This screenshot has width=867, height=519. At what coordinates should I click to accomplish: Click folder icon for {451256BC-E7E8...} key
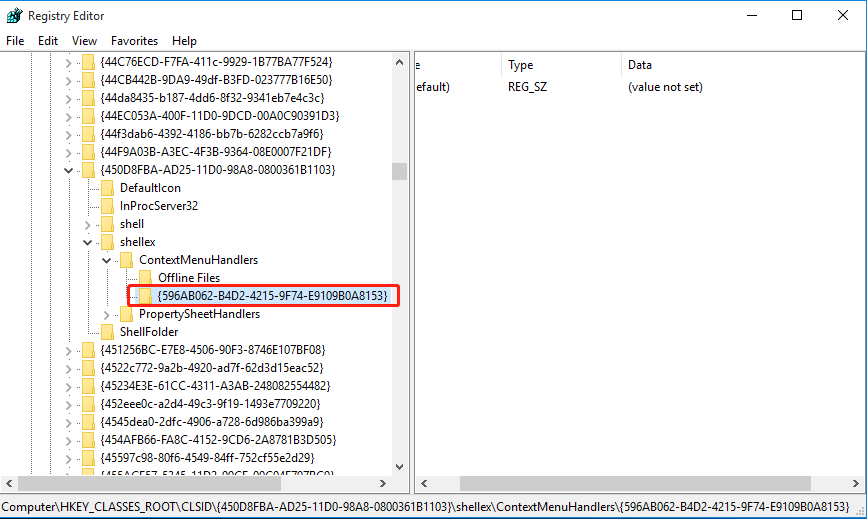pos(88,350)
